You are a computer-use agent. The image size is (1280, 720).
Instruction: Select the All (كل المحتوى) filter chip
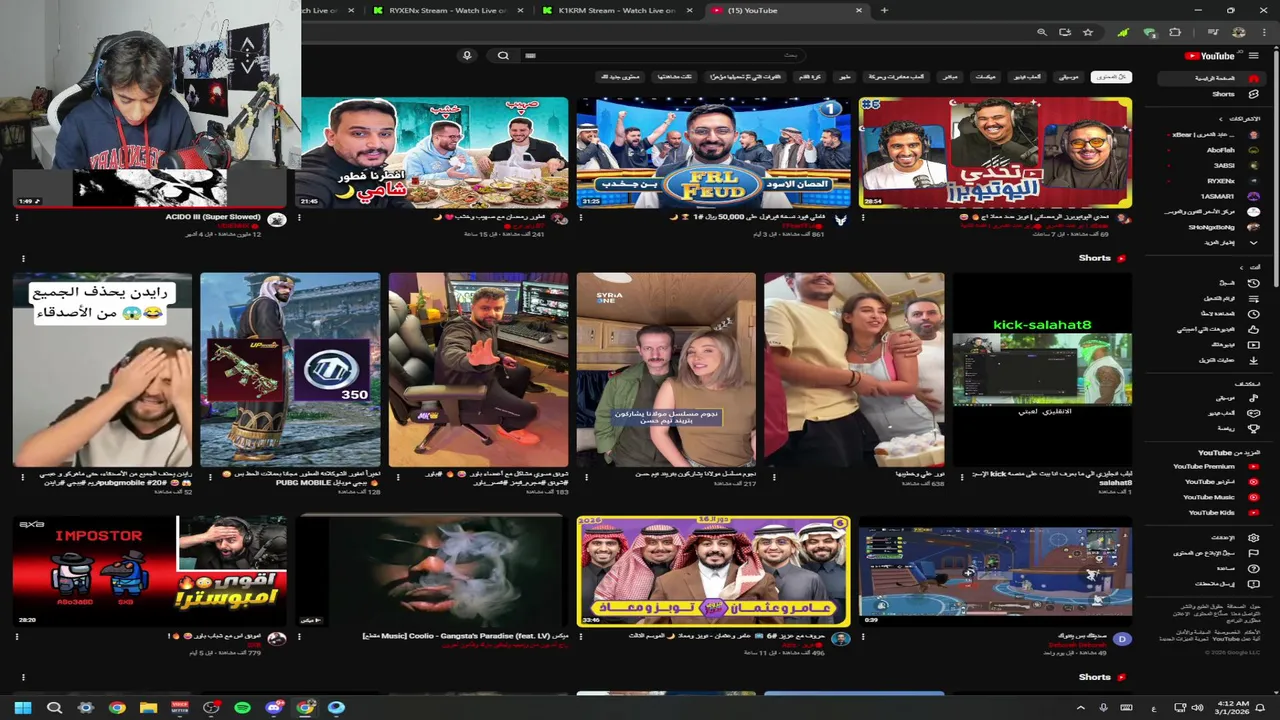point(1111,77)
